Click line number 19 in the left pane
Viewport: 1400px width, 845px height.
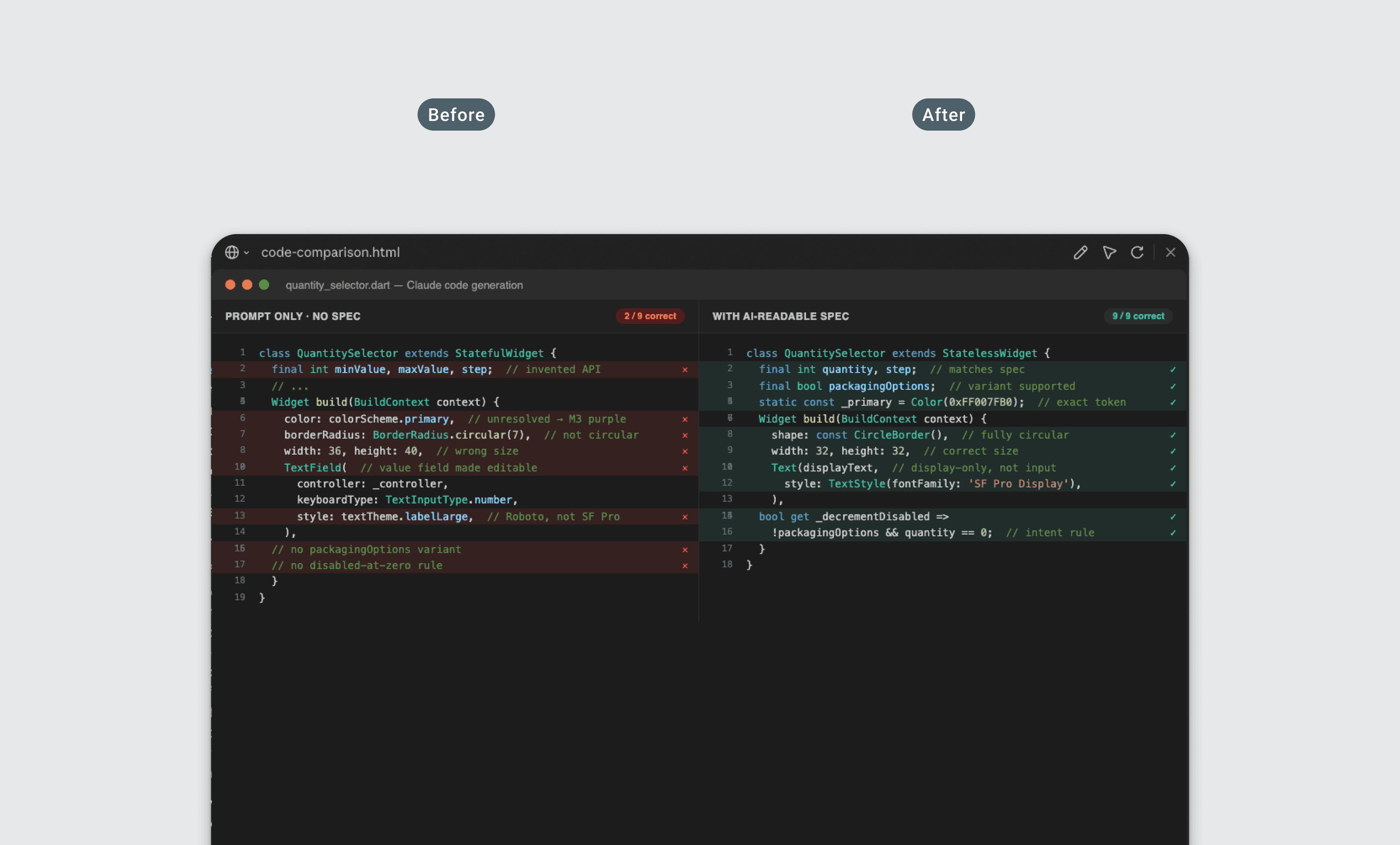[240, 597]
